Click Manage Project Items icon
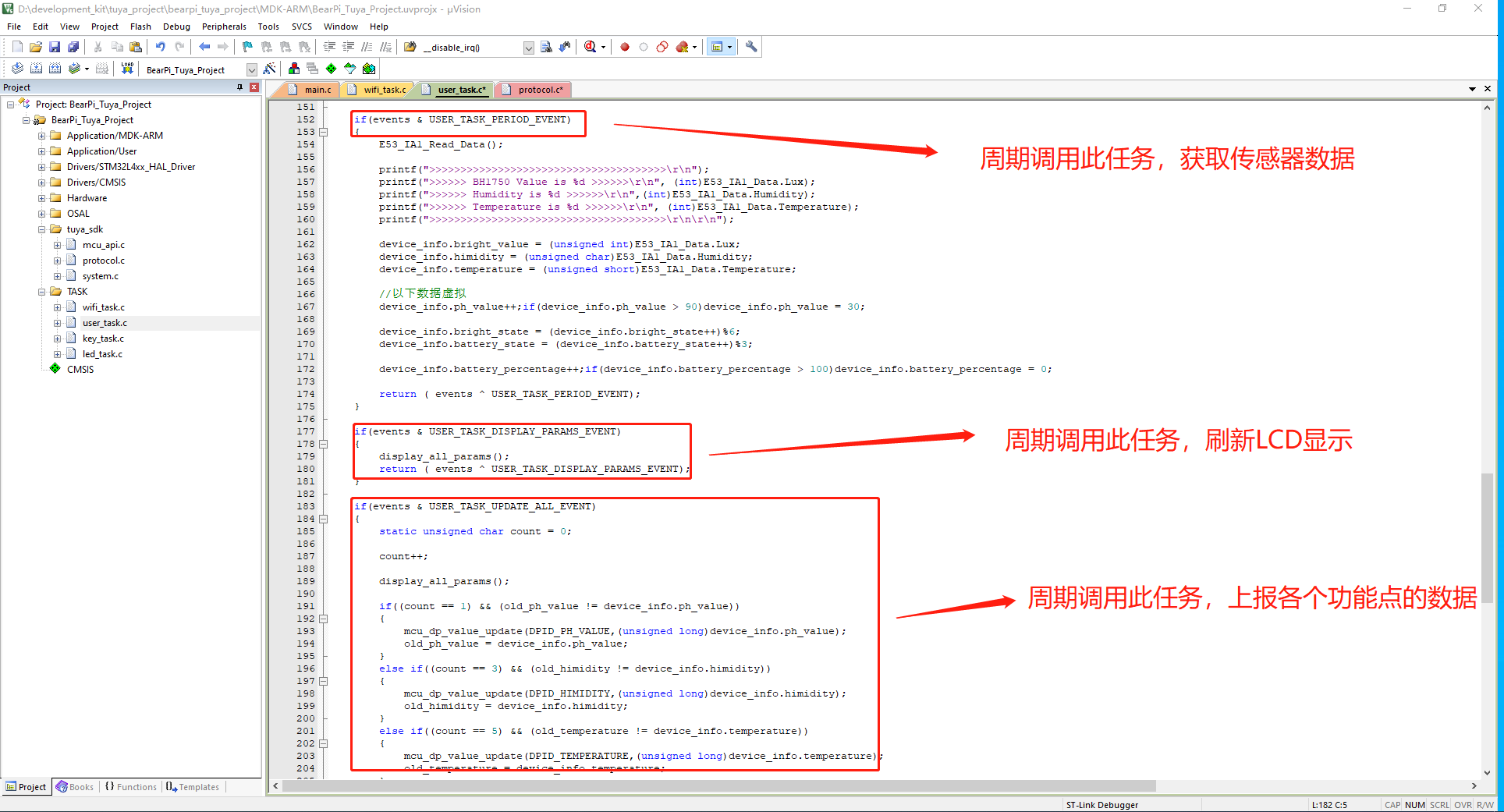The height and width of the screenshot is (812, 1504). (x=294, y=69)
